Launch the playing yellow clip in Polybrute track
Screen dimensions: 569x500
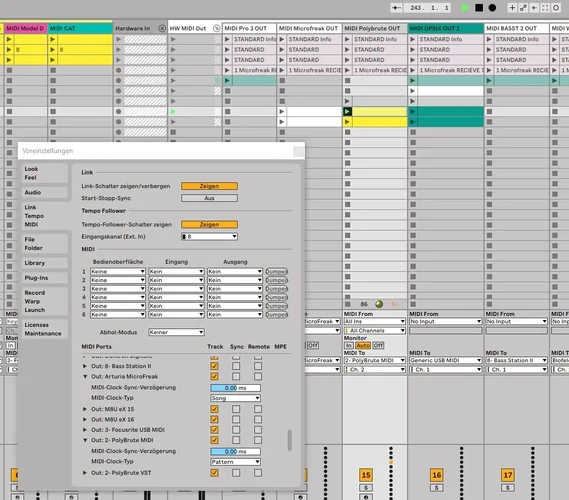pyautogui.click(x=347, y=111)
